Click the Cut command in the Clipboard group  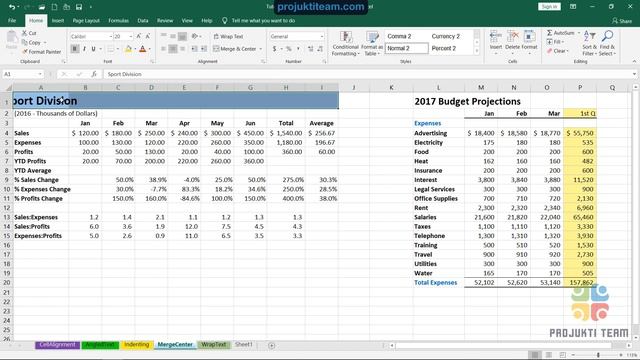pyautogui.click(x=29, y=33)
